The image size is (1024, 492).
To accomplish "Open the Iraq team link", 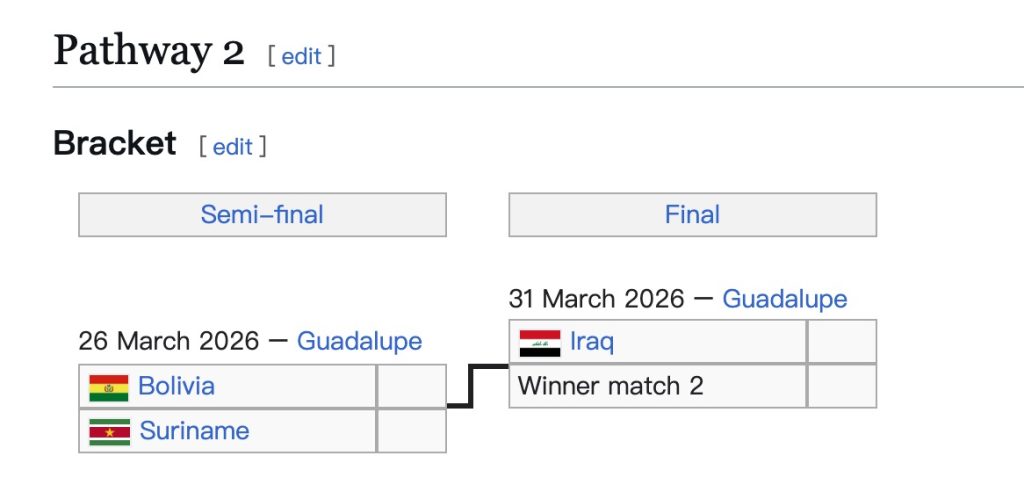I will pos(591,342).
